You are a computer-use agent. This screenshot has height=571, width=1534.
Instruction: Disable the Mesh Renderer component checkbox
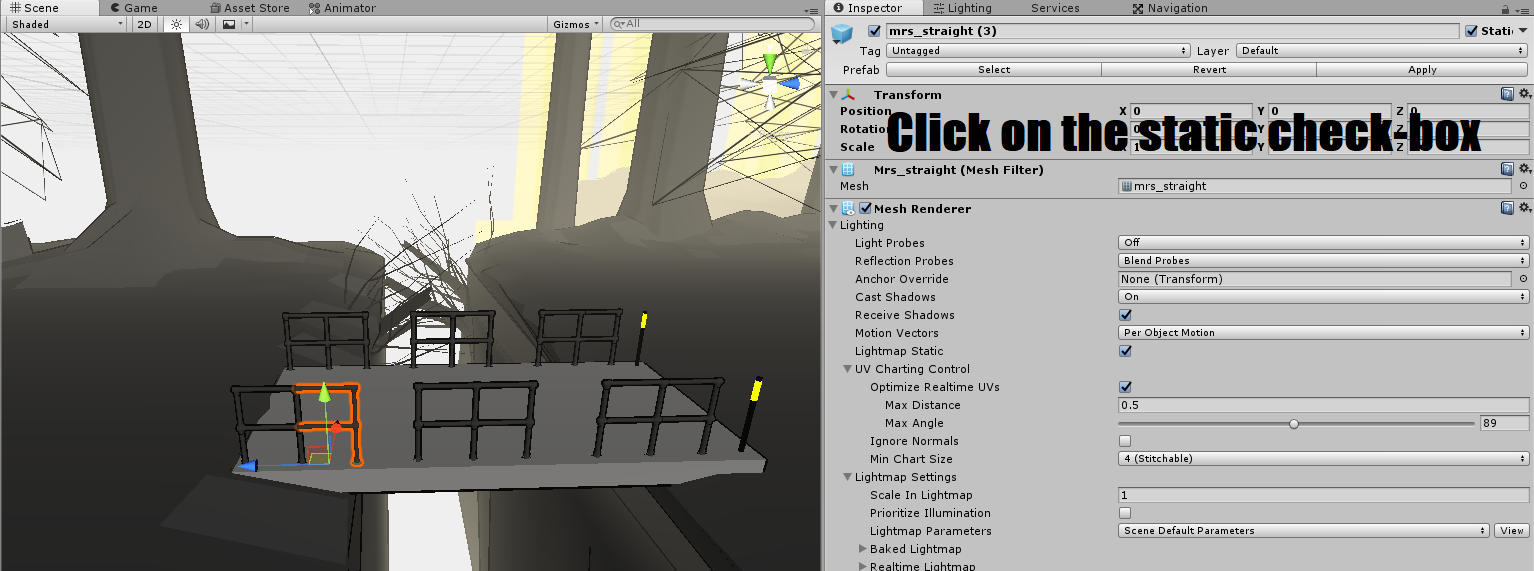pyautogui.click(x=866, y=208)
